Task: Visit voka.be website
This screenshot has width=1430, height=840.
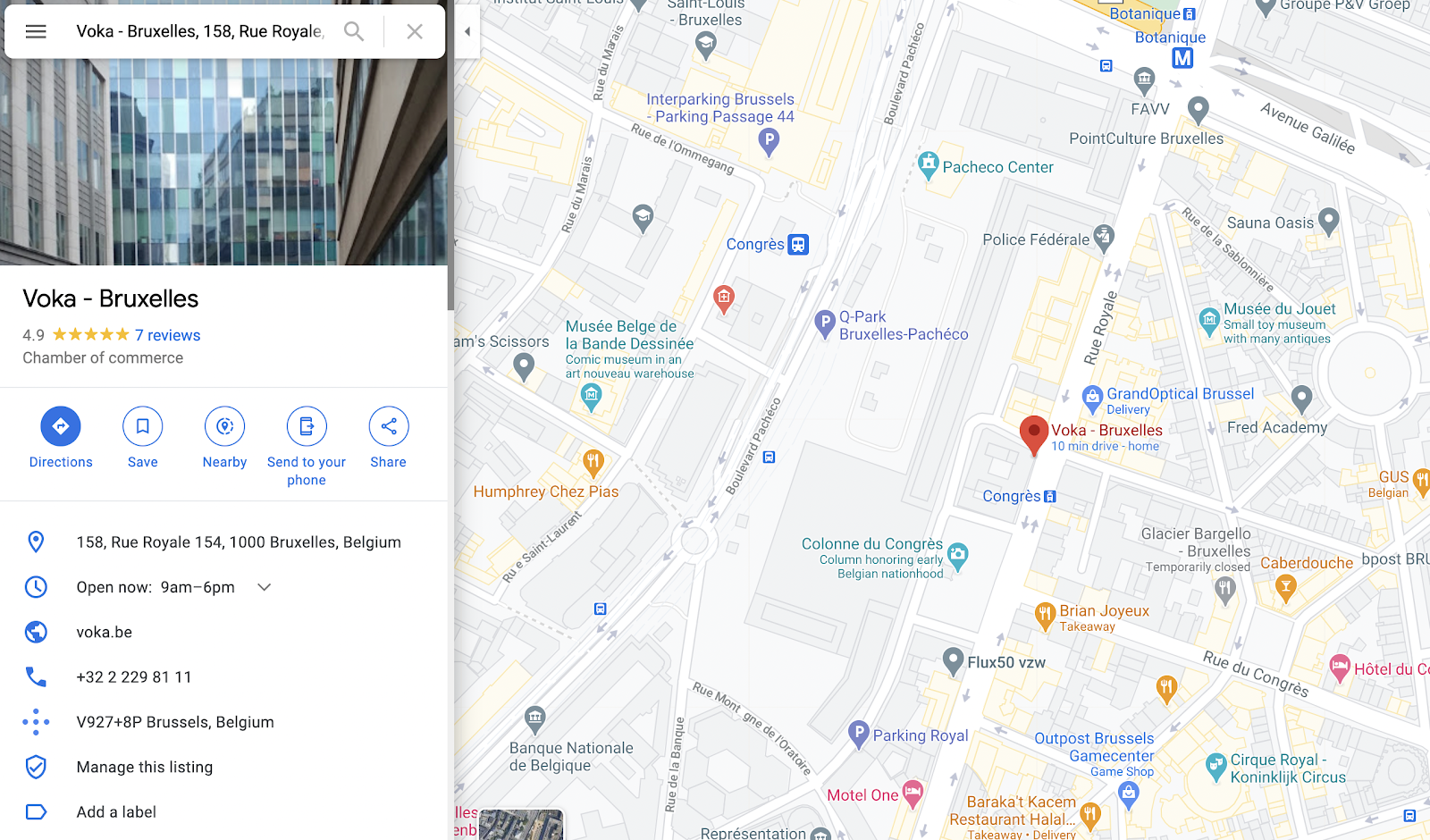Action: click(105, 632)
